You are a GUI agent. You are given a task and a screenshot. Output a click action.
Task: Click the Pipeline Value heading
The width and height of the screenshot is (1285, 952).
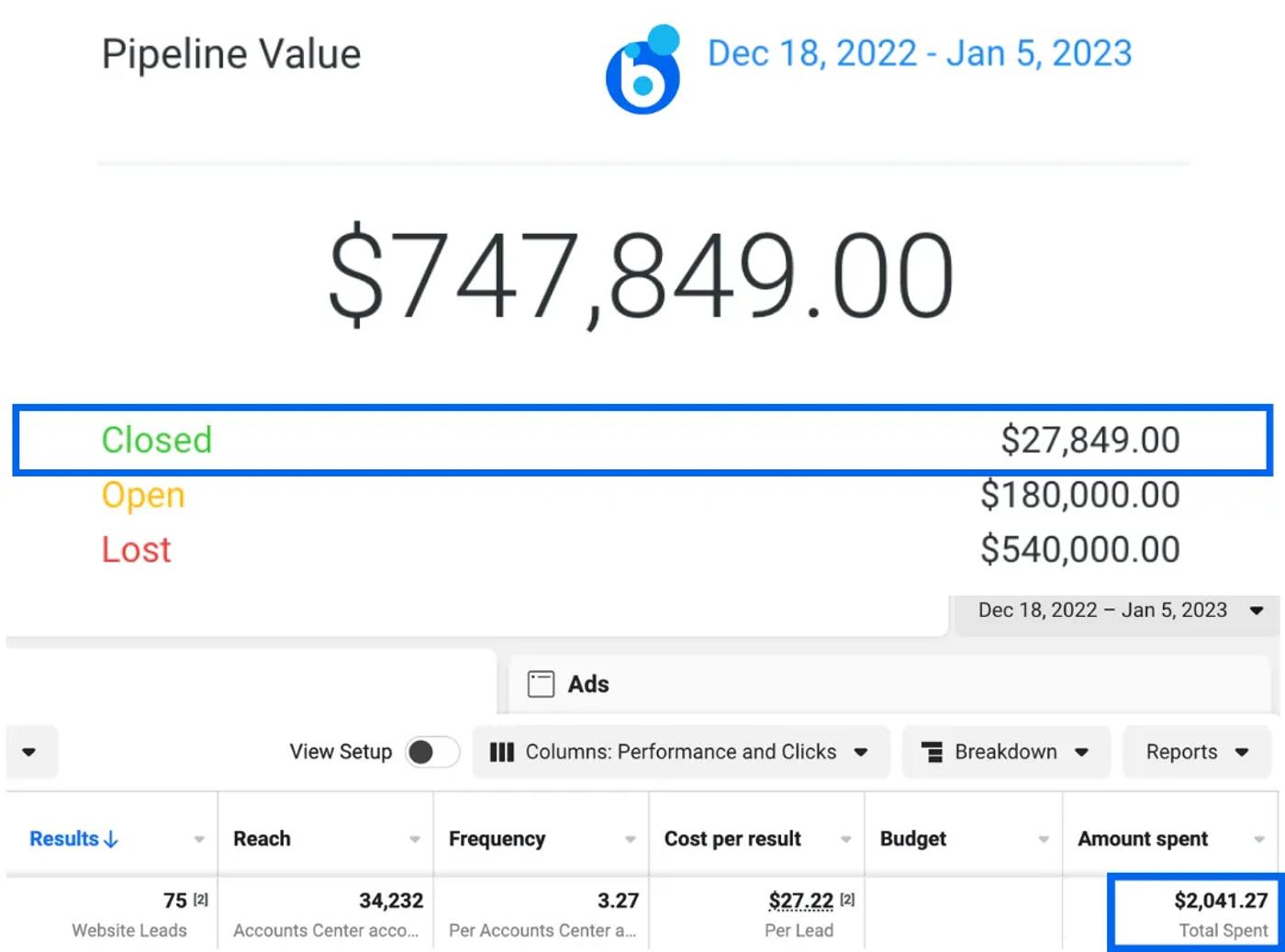tap(231, 54)
